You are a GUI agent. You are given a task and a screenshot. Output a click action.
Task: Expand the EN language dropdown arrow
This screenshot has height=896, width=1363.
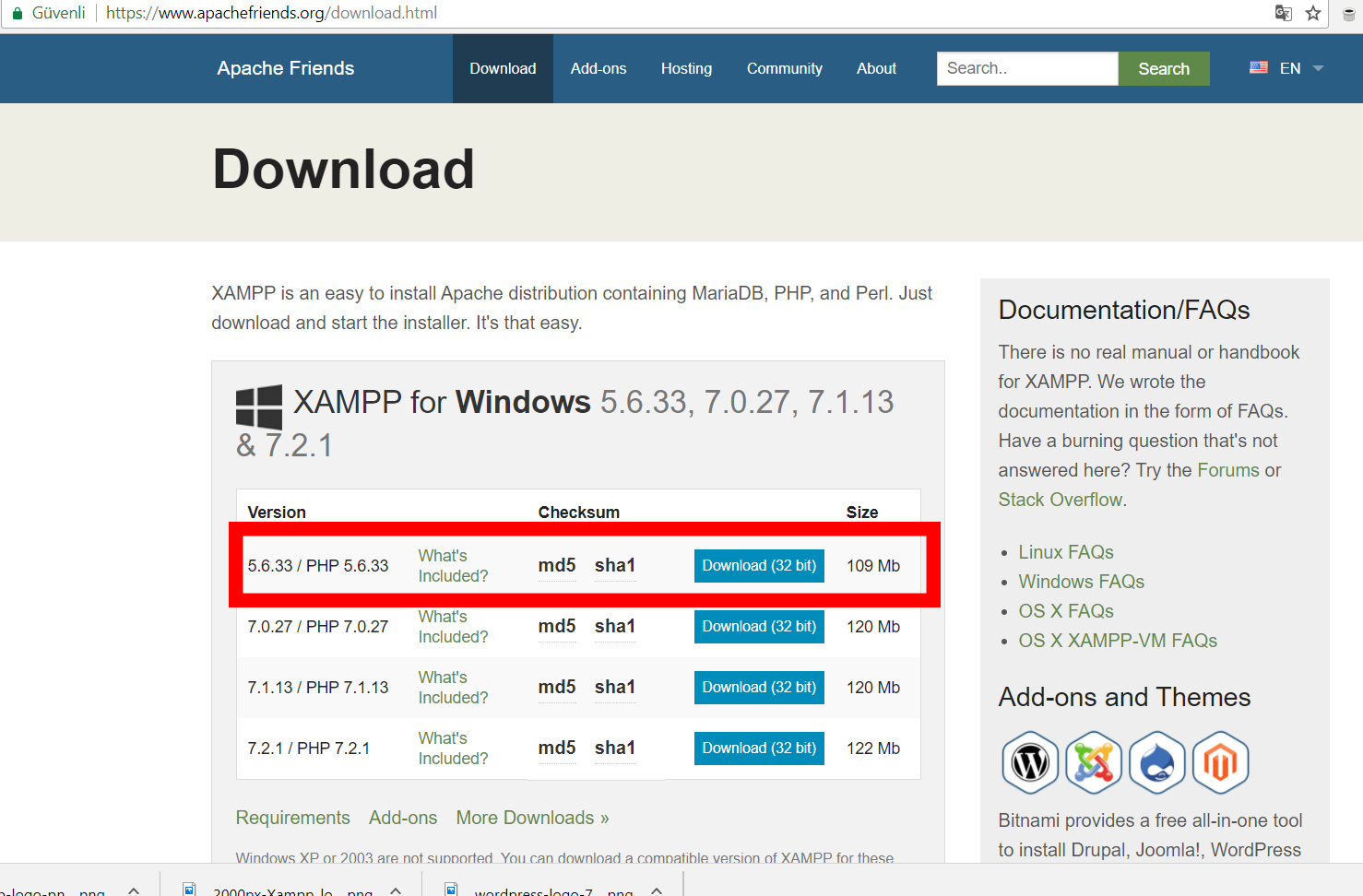click(1318, 68)
